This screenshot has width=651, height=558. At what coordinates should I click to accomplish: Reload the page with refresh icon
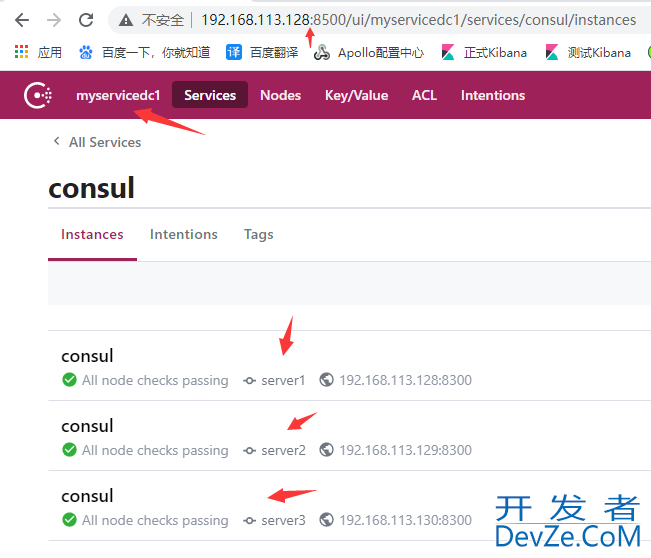pyautogui.click(x=86, y=20)
